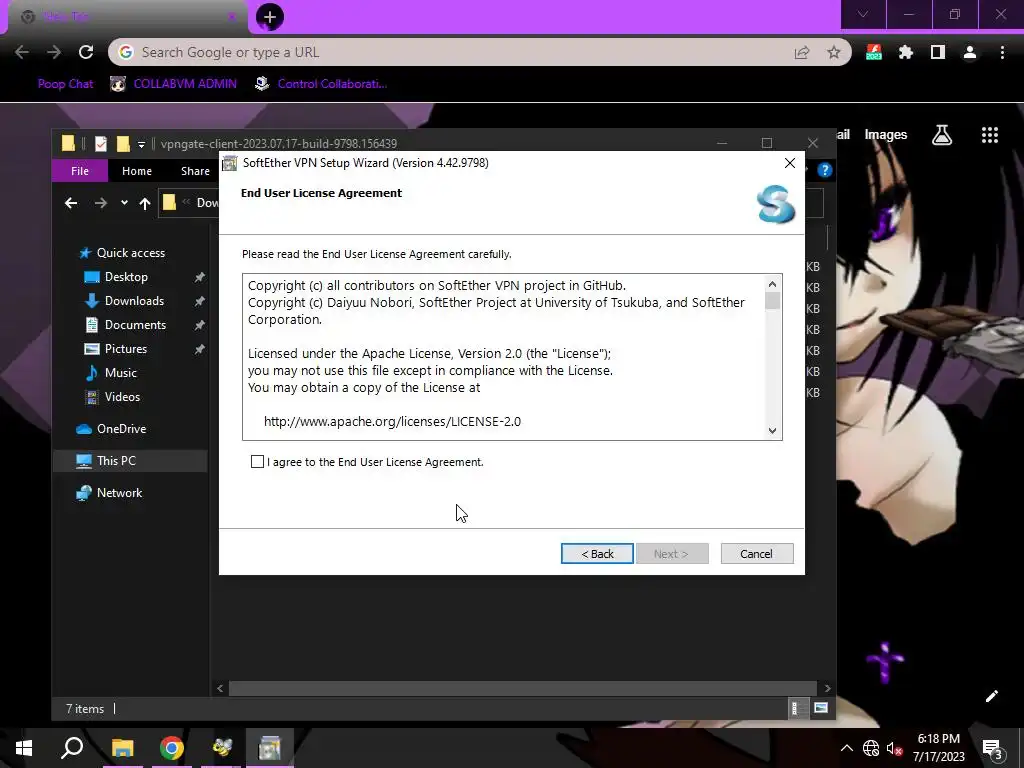Reload the page in Chrome

pyautogui.click(x=86, y=52)
